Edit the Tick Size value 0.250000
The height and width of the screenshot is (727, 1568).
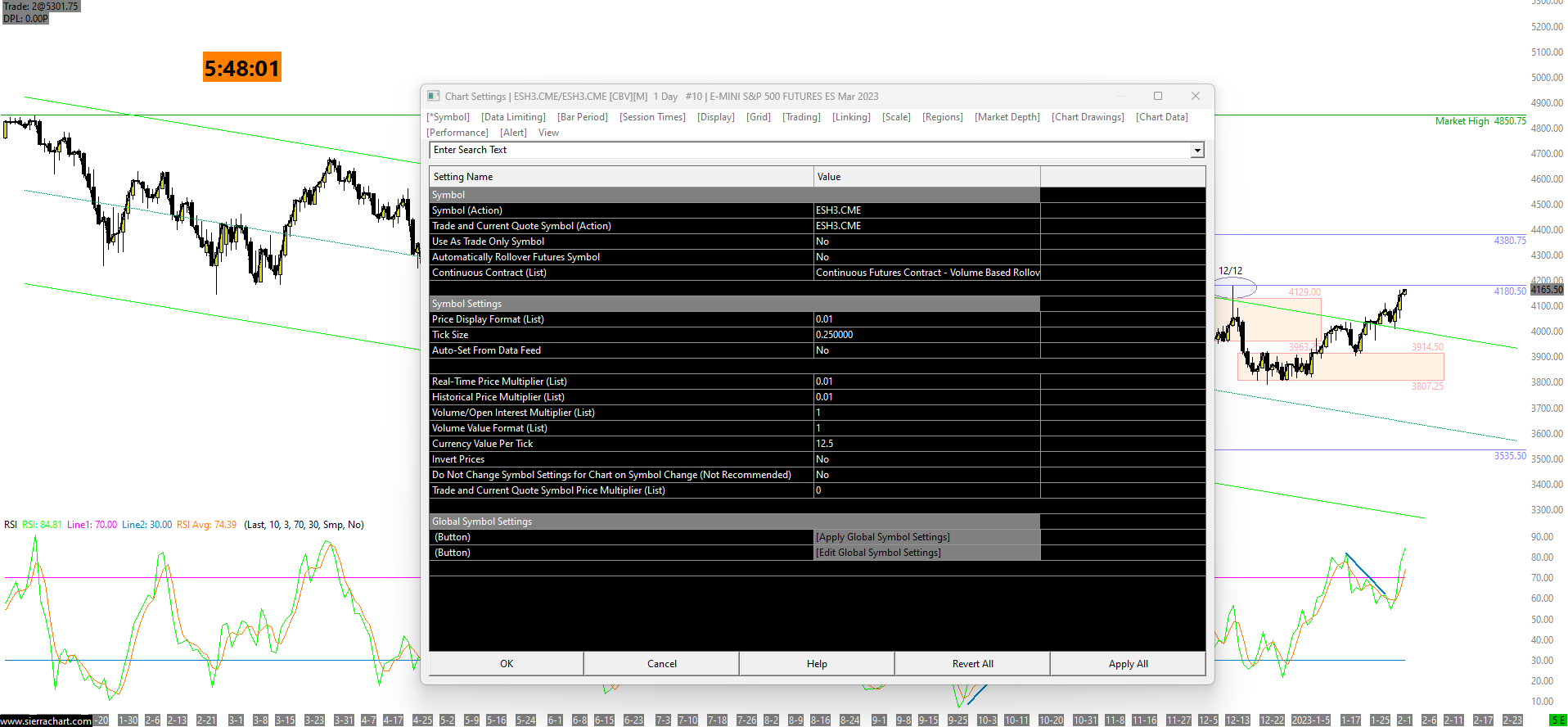point(927,335)
